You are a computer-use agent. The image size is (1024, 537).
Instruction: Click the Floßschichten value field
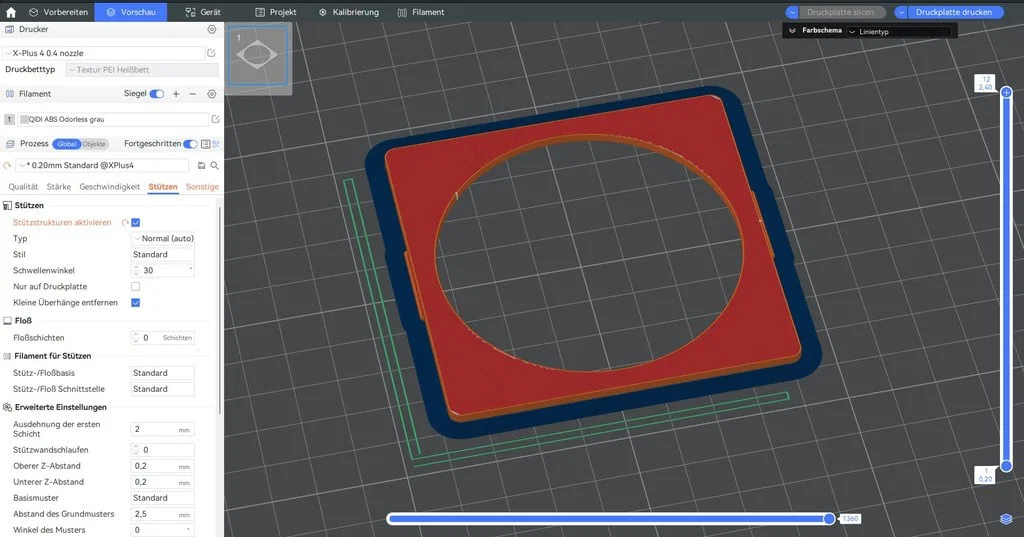tap(163, 338)
